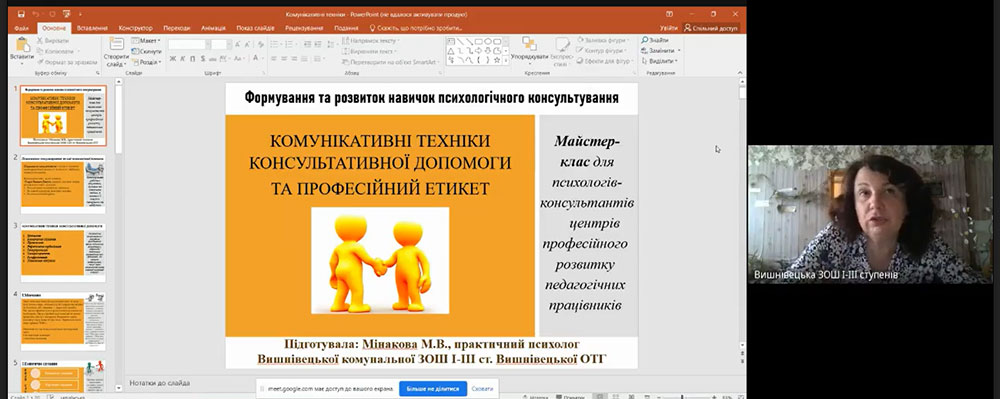Switch to the Анімація tab

(x=213, y=28)
